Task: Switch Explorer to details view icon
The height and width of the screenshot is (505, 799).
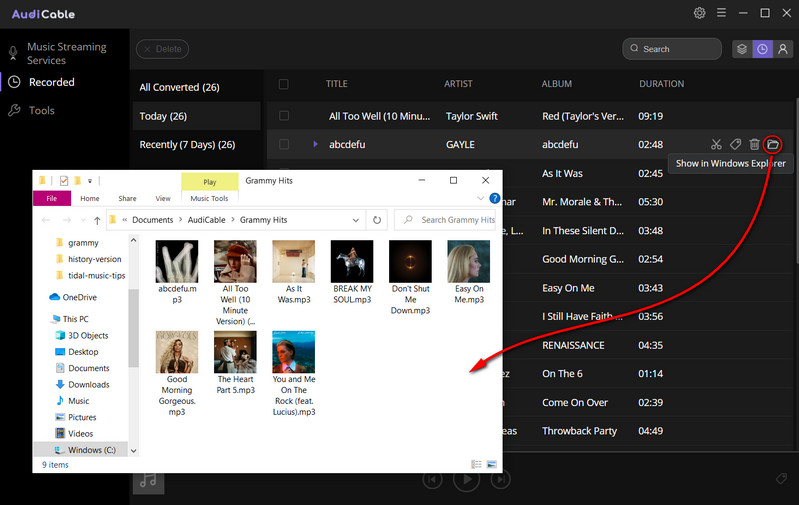Action: tap(476, 464)
